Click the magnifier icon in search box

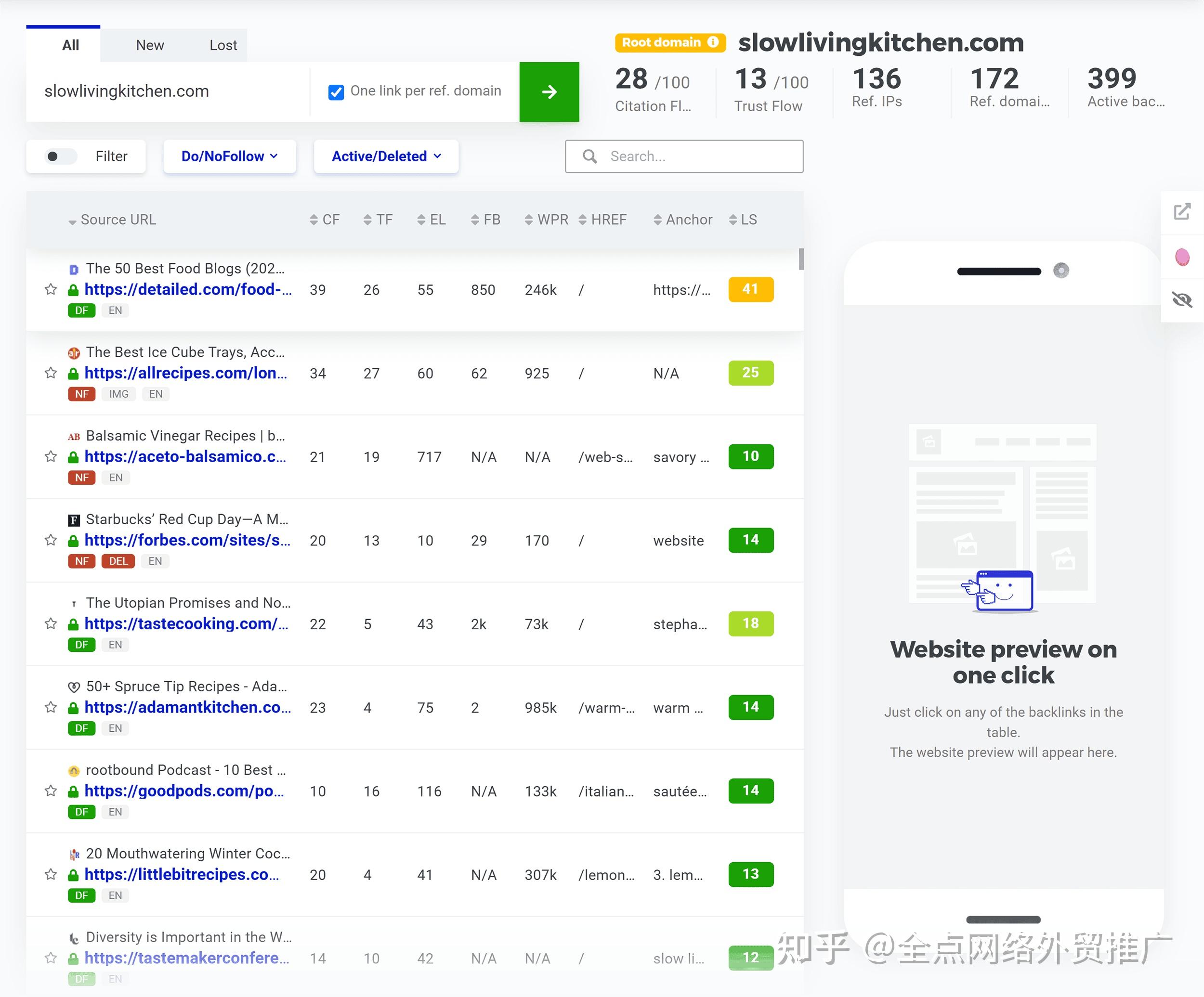pyautogui.click(x=589, y=156)
